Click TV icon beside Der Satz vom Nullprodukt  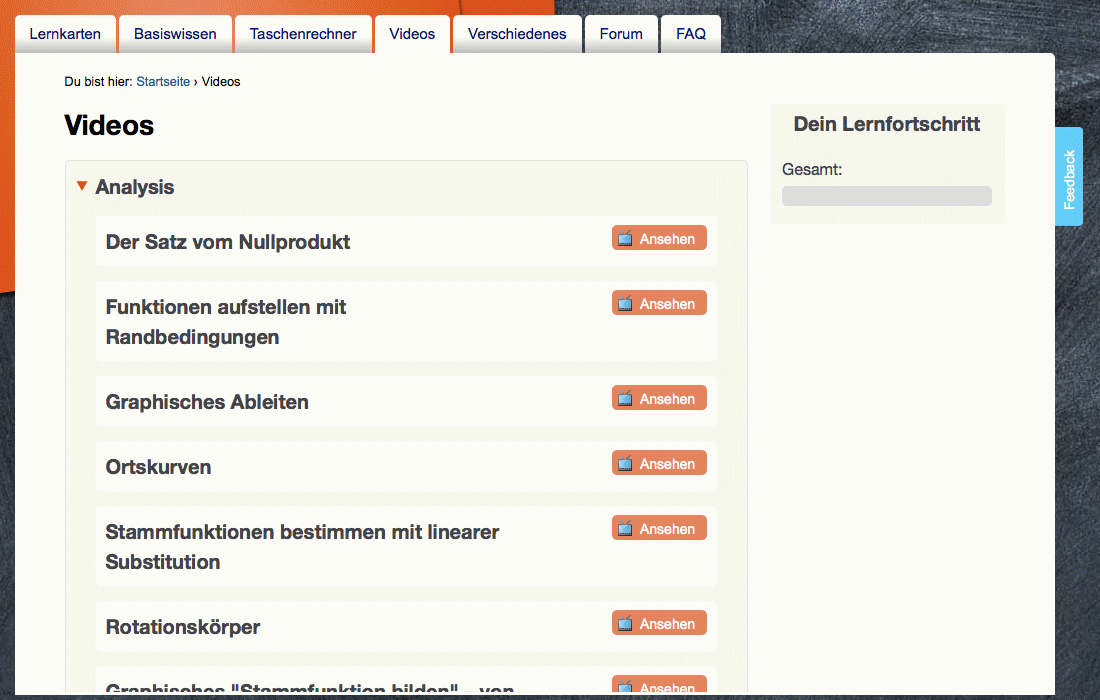(x=625, y=238)
